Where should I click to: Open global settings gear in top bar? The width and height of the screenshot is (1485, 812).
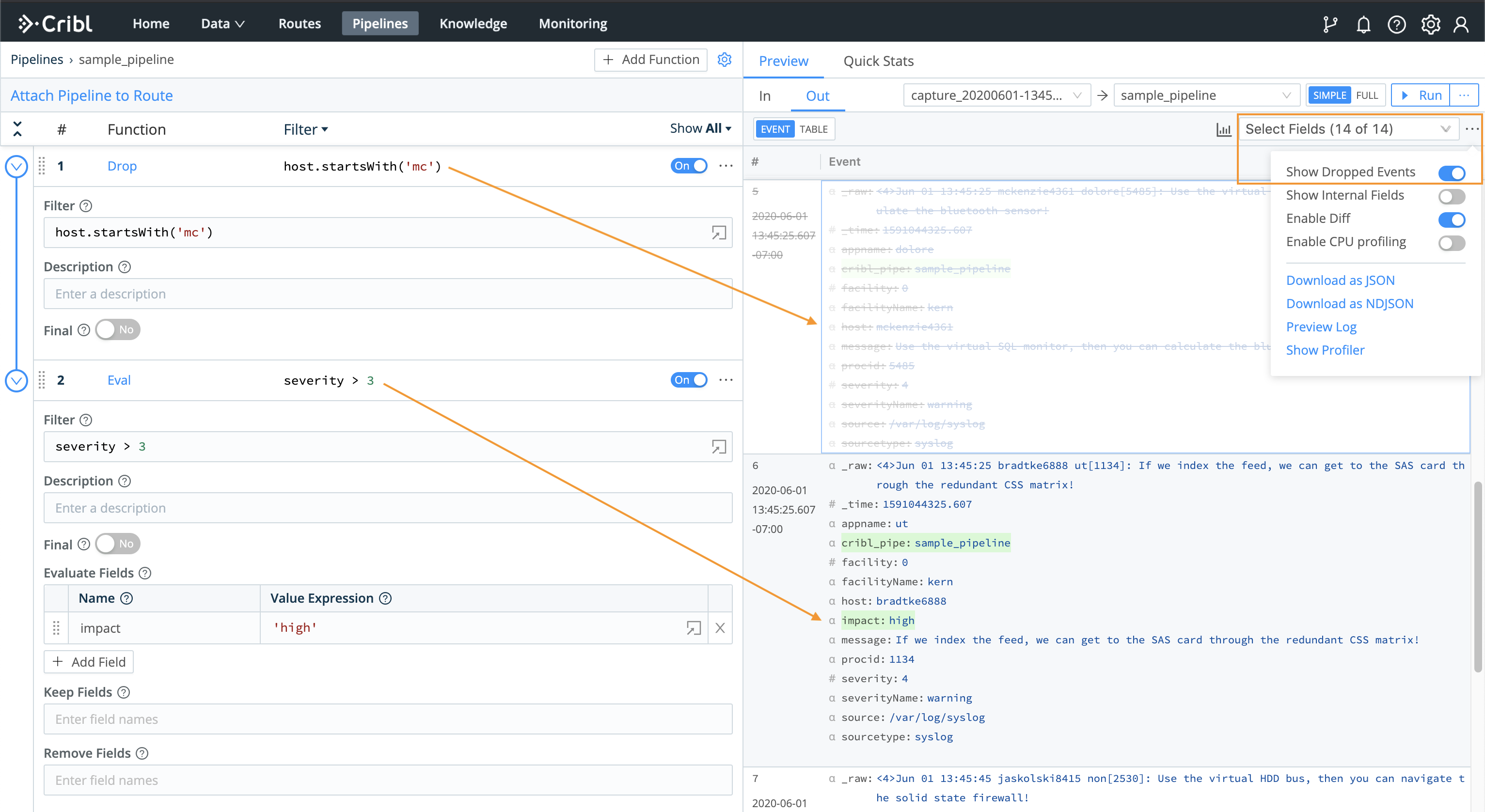pos(1430,24)
